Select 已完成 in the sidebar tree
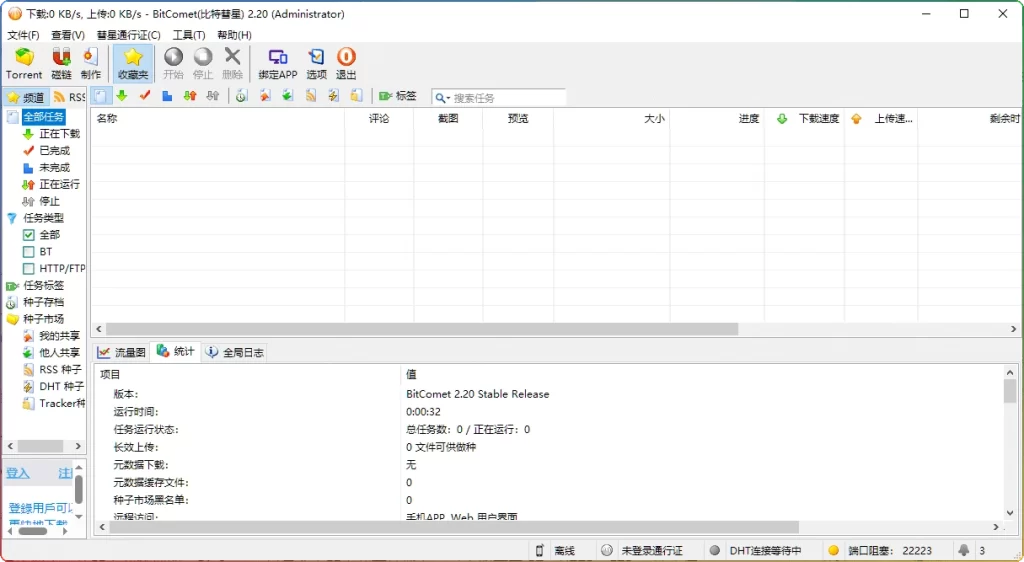 54,151
